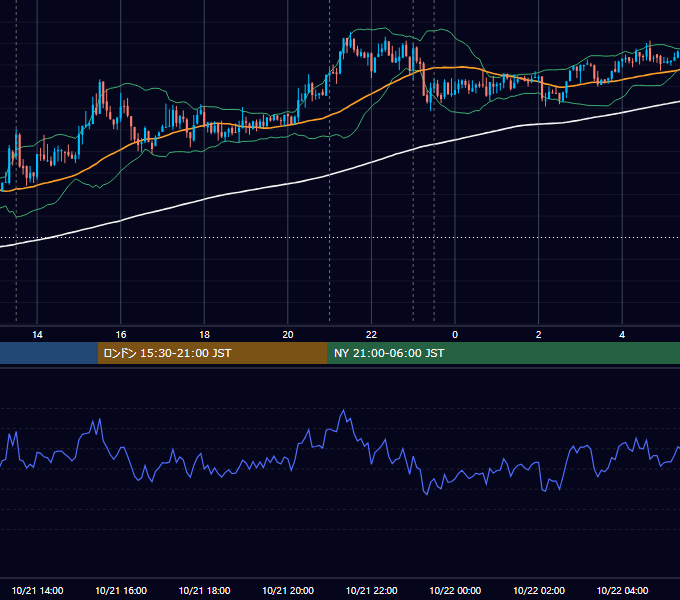Click the NY 21:00-06:00 JST session bar
This screenshot has height=600, width=680.
pyautogui.click(x=503, y=353)
